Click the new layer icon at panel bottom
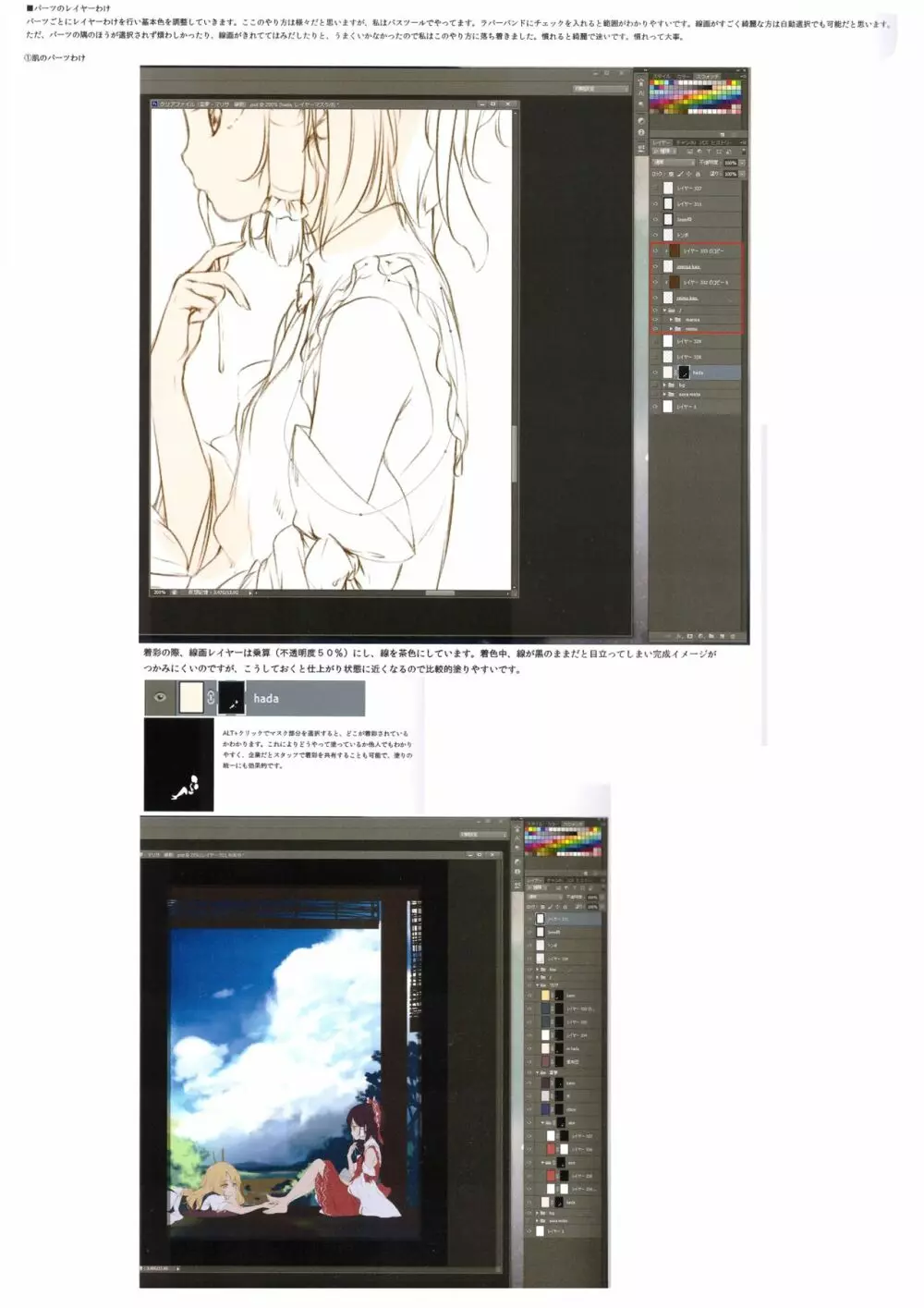Image resolution: width=924 pixels, height=1308 pixels. 720,636
